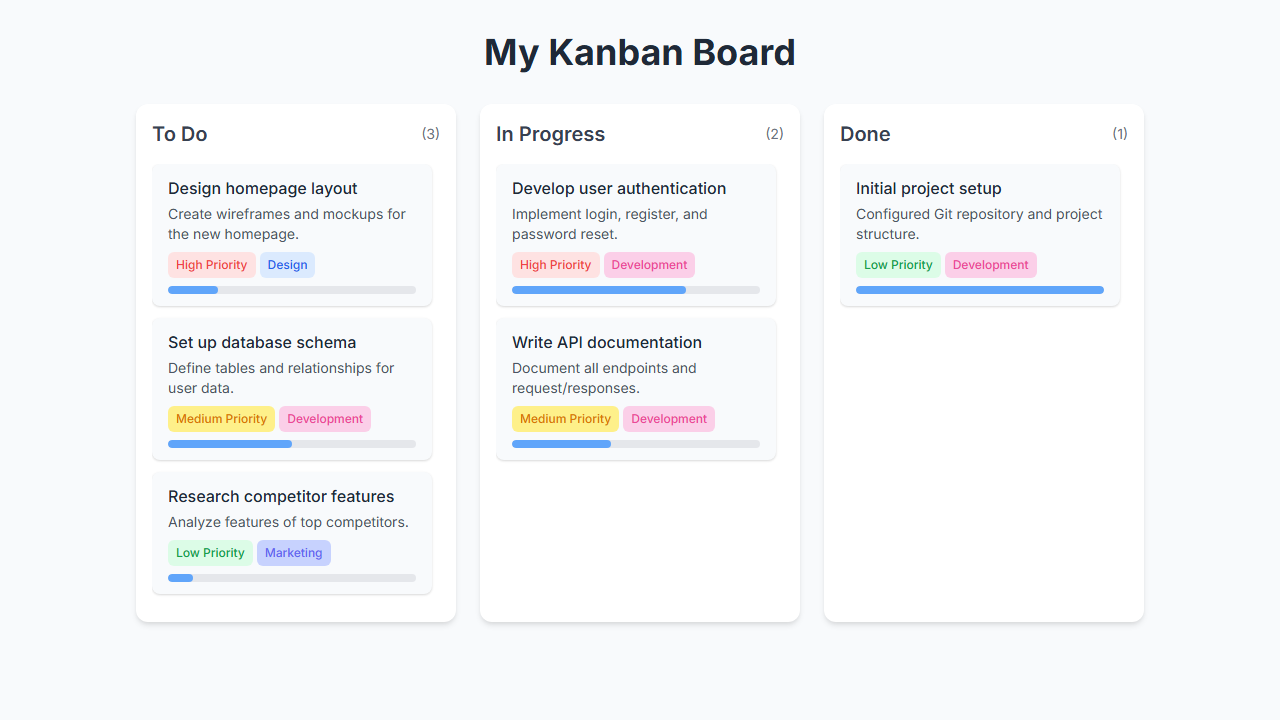Click the blue Design tag
Screen dimensions: 1280x720
point(287,265)
